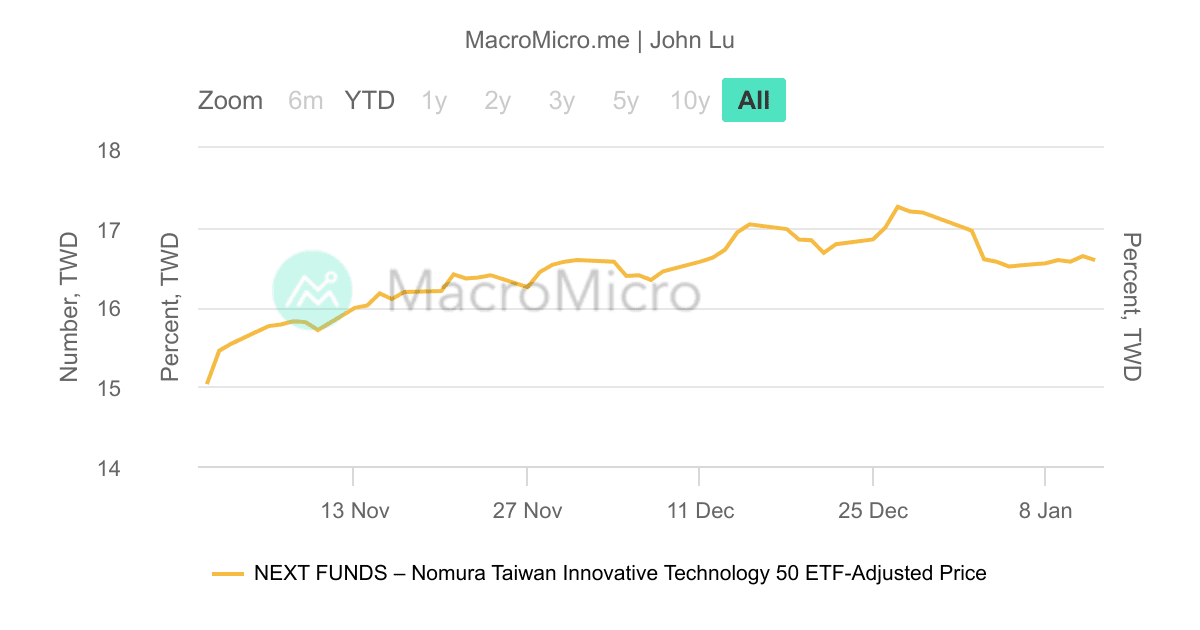Image resolution: width=1200 pixels, height=630 pixels.
Task: Toggle the Nomura Taiwan ETF legend series
Action: tap(620, 573)
